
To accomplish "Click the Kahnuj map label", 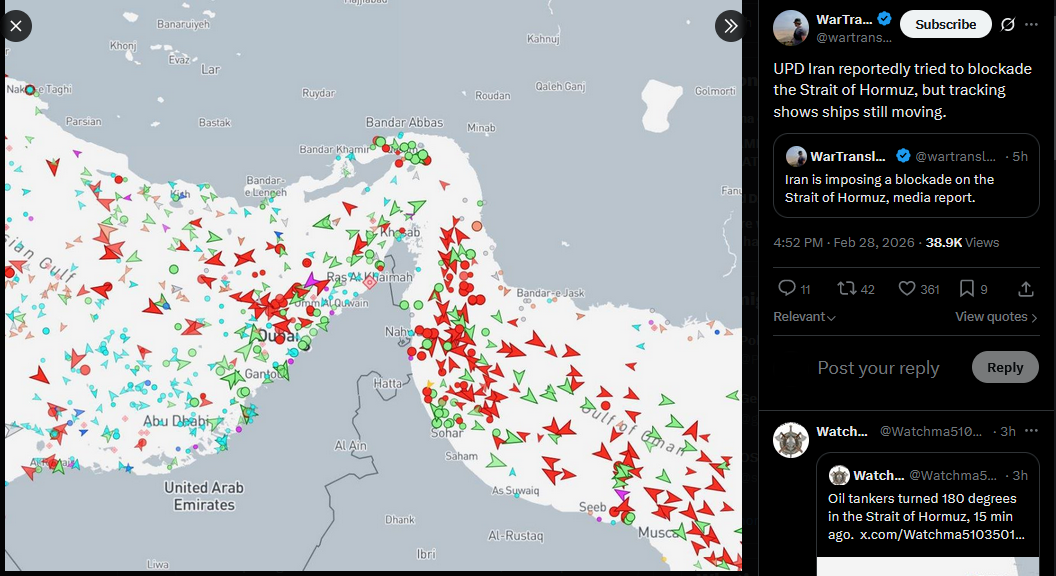I will [543, 39].
